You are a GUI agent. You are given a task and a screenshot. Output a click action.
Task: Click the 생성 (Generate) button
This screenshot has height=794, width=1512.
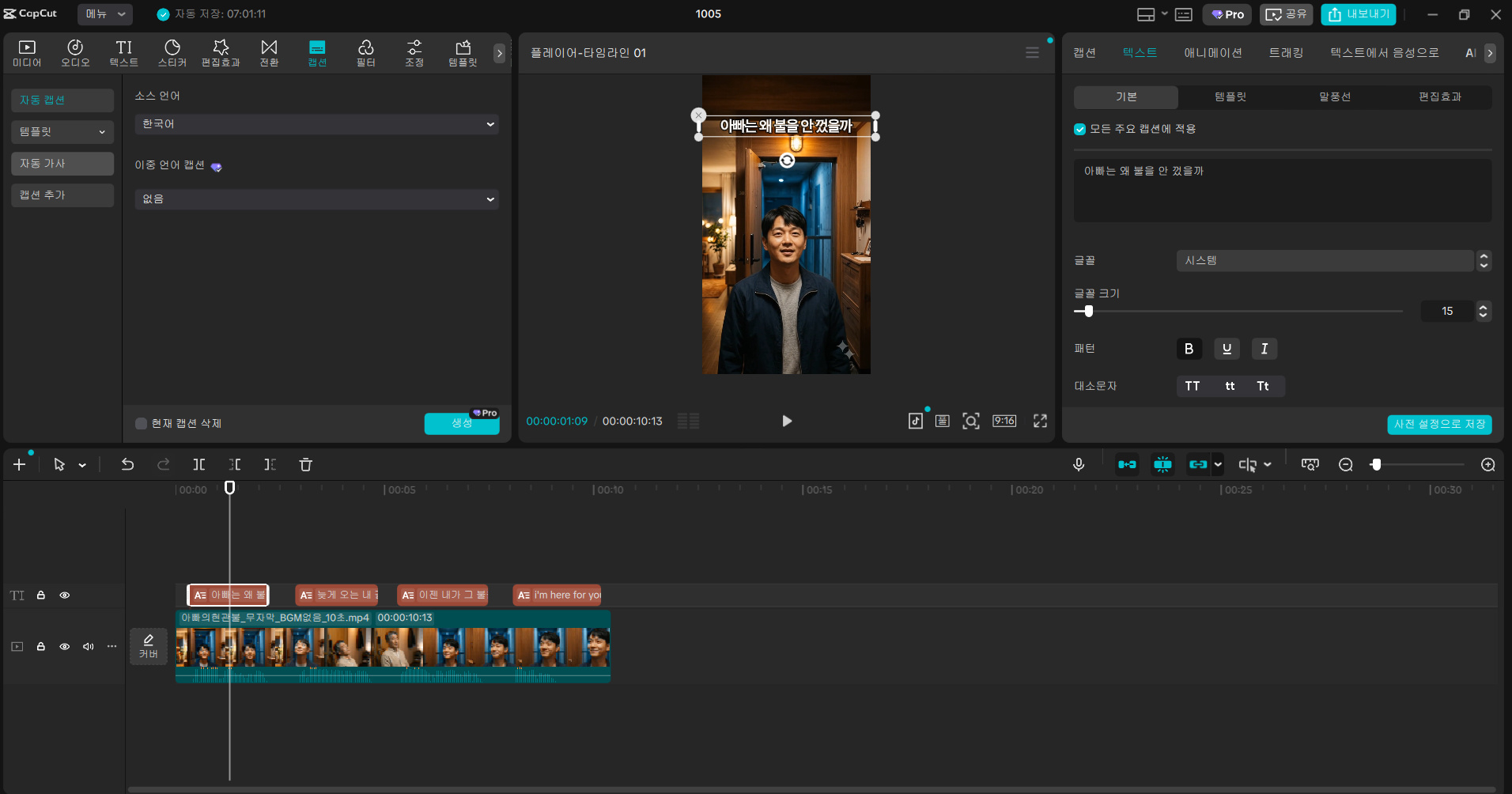point(462,423)
